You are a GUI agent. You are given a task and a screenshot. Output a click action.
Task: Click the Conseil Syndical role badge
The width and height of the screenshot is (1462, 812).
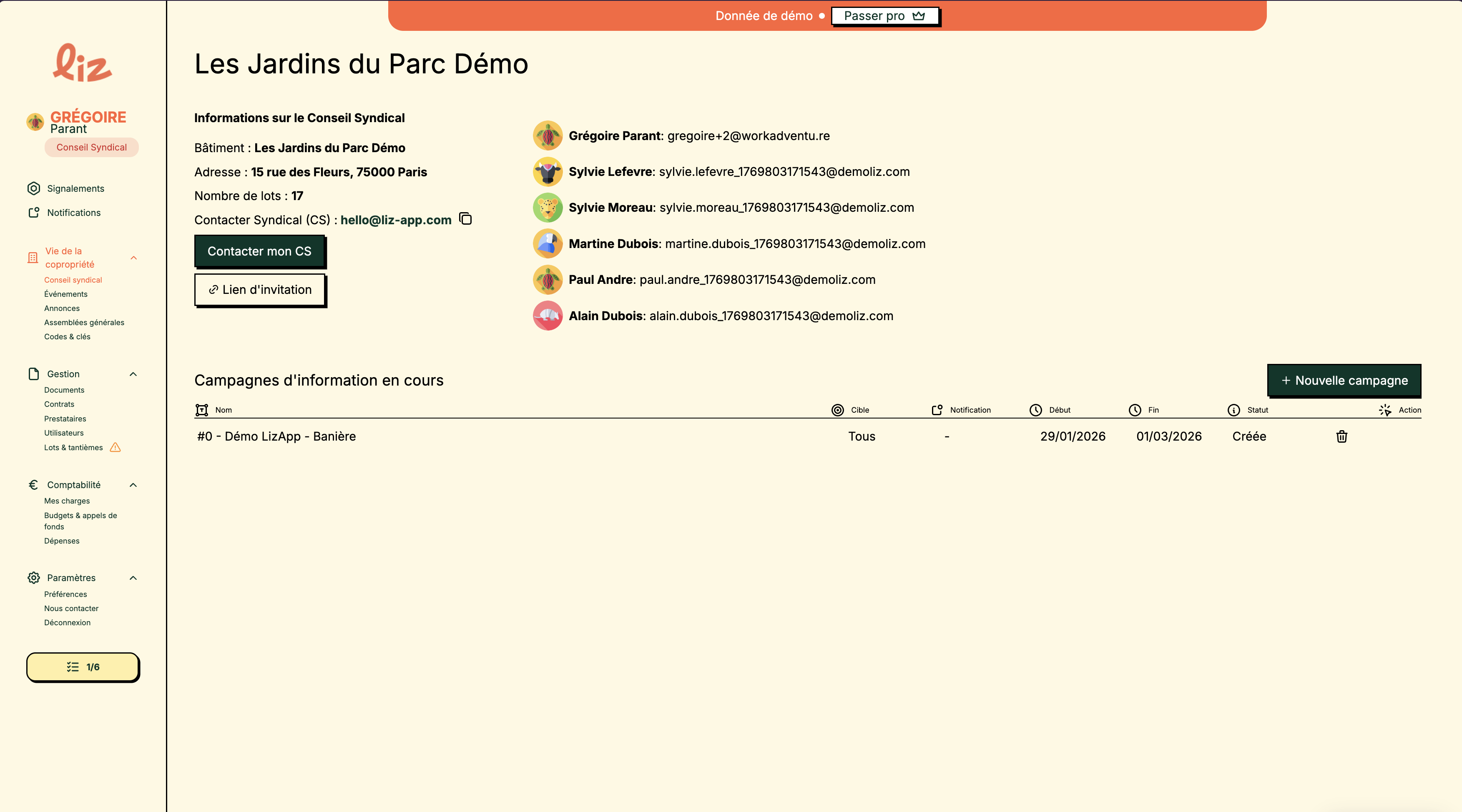click(91, 147)
